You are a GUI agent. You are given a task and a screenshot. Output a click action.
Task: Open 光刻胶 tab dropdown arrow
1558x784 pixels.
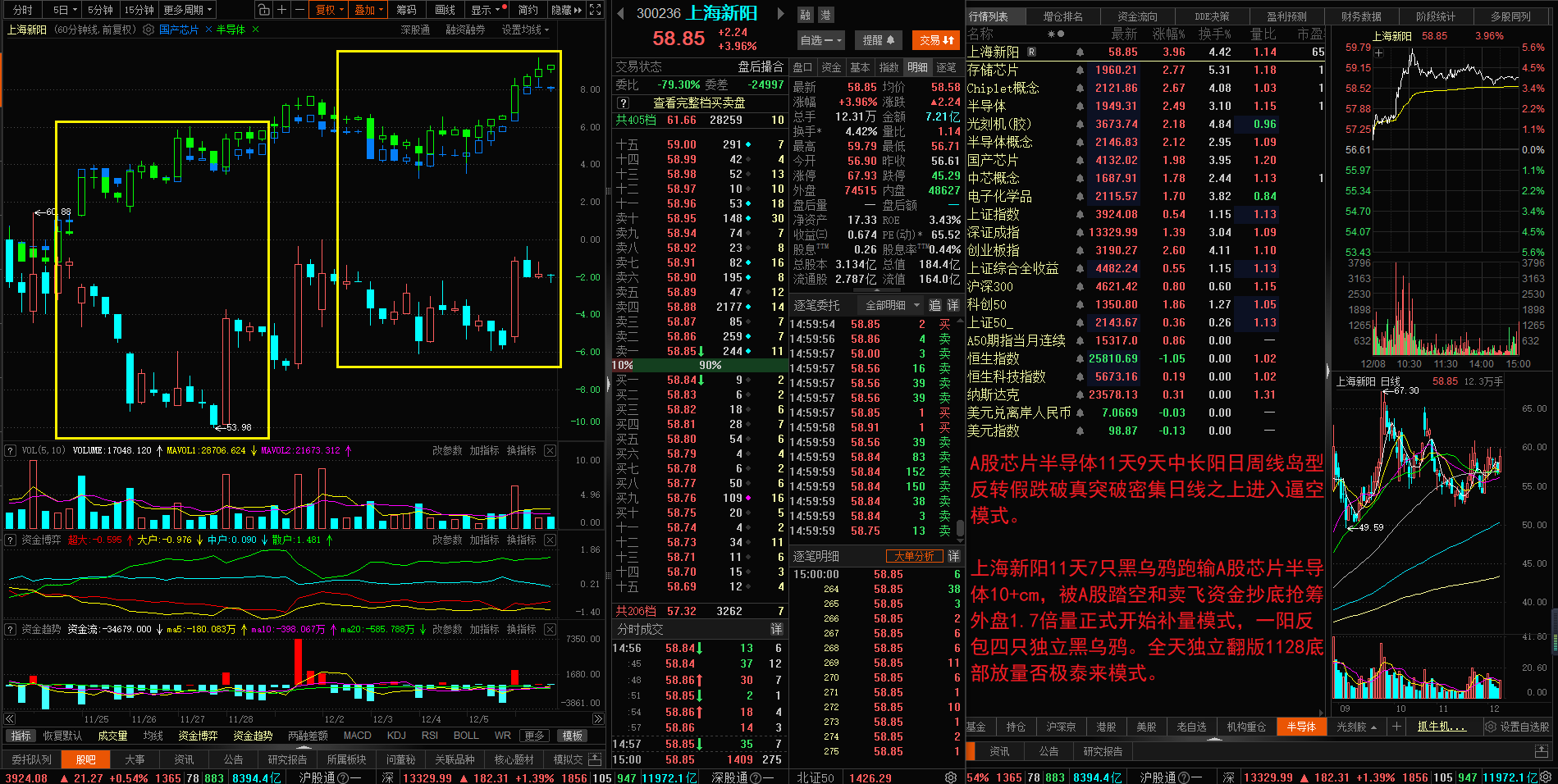1373,727
